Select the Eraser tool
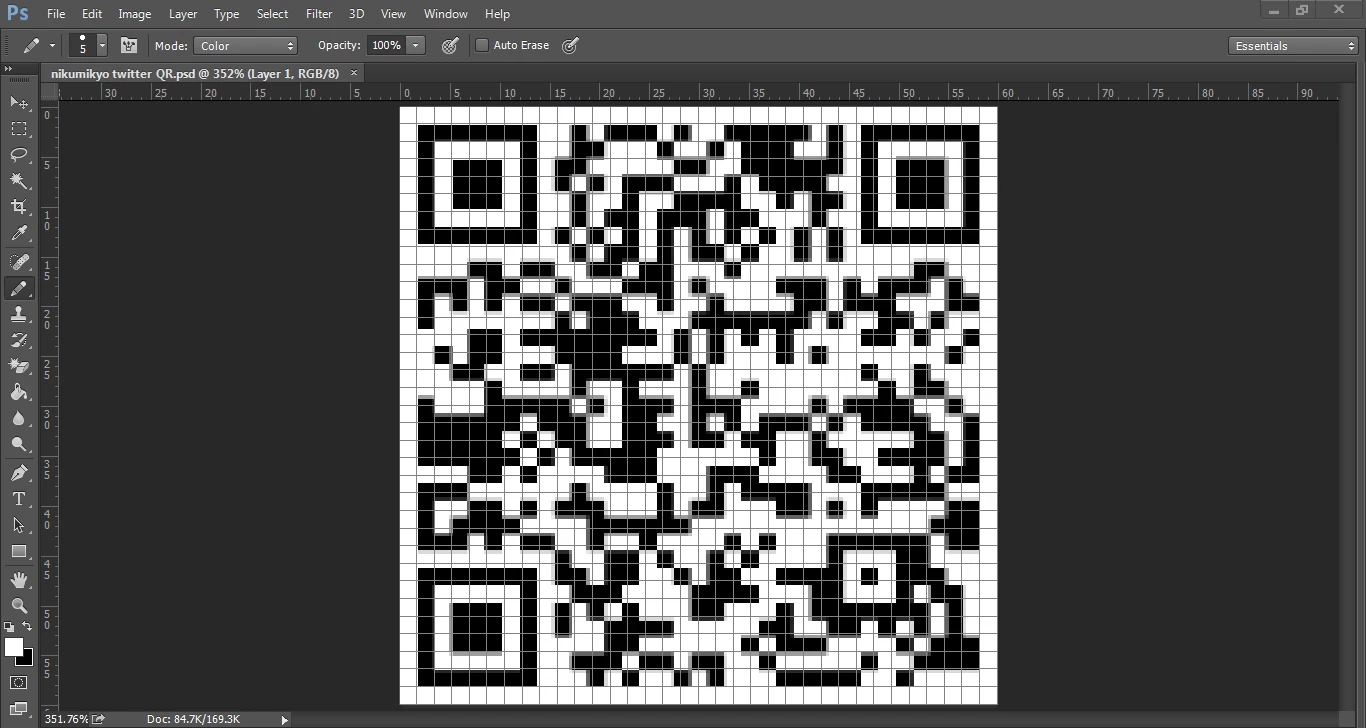This screenshot has width=1366, height=728. click(19, 366)
